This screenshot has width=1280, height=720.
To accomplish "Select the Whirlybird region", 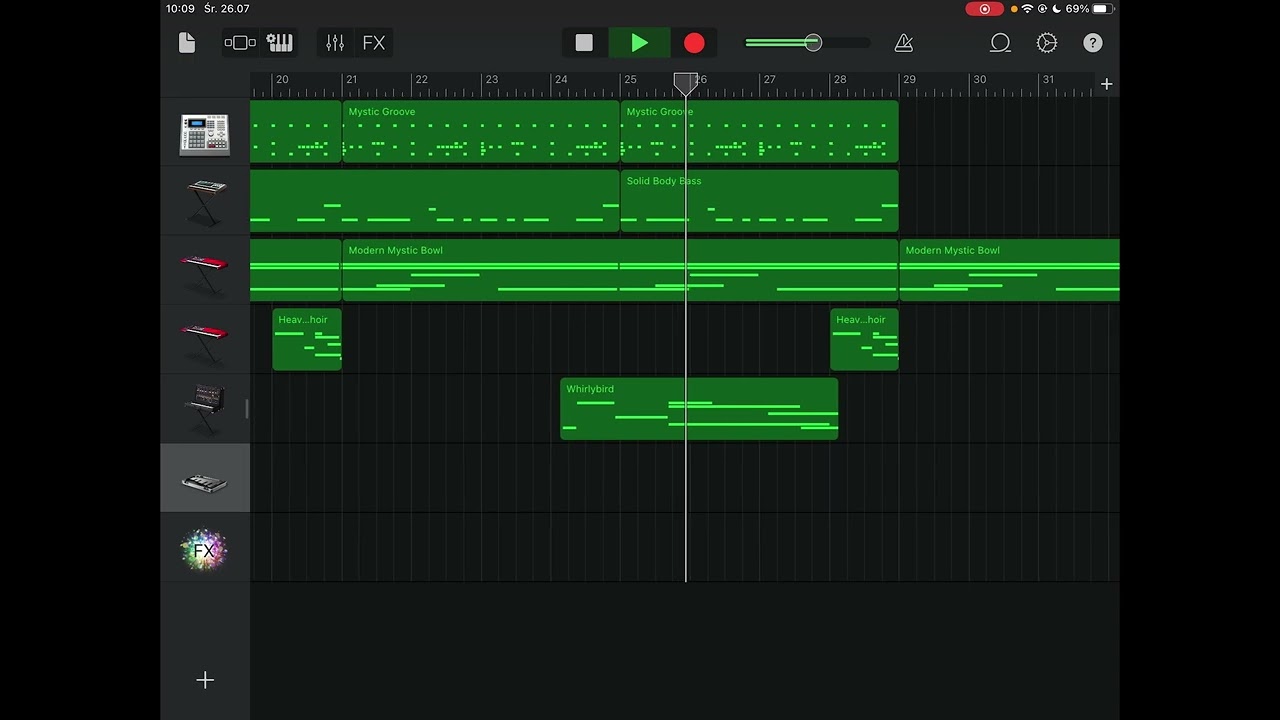I will tap(699, 409).
